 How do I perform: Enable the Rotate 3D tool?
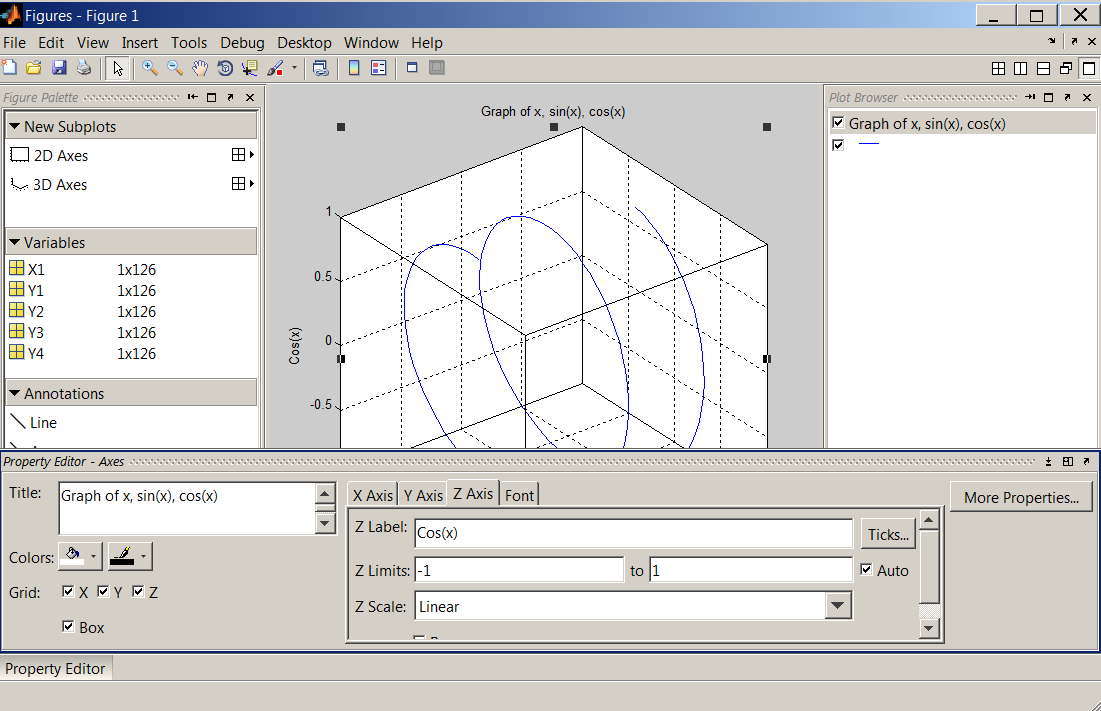[224, 68]
